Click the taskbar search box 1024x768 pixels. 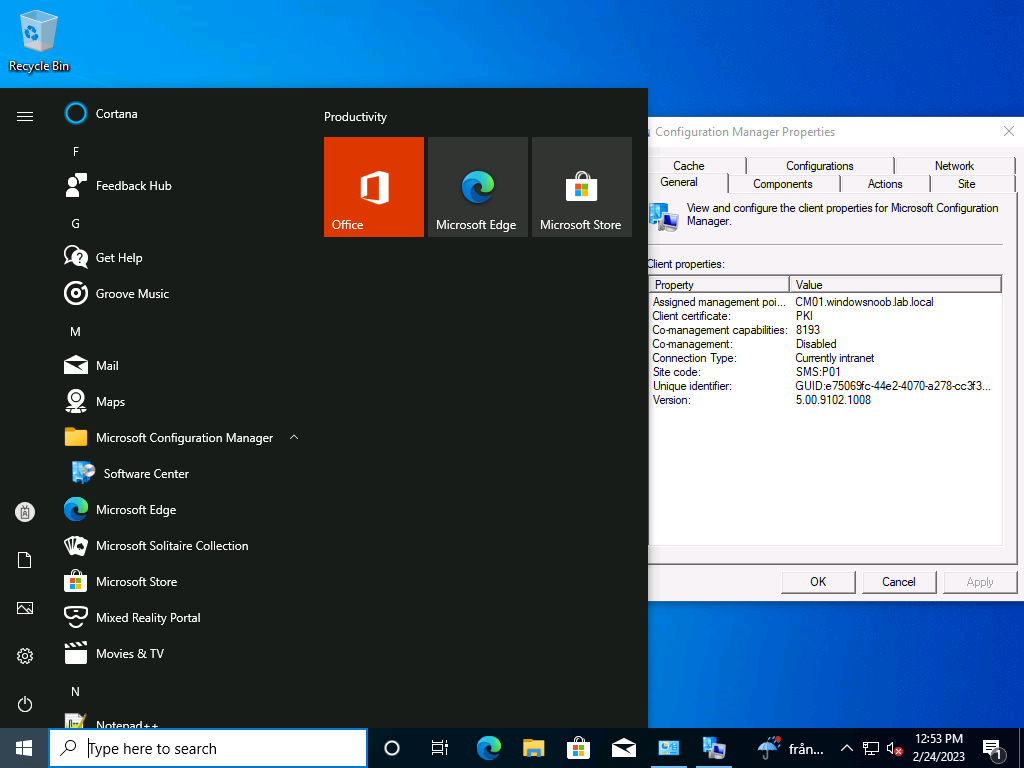pos(208,748)
